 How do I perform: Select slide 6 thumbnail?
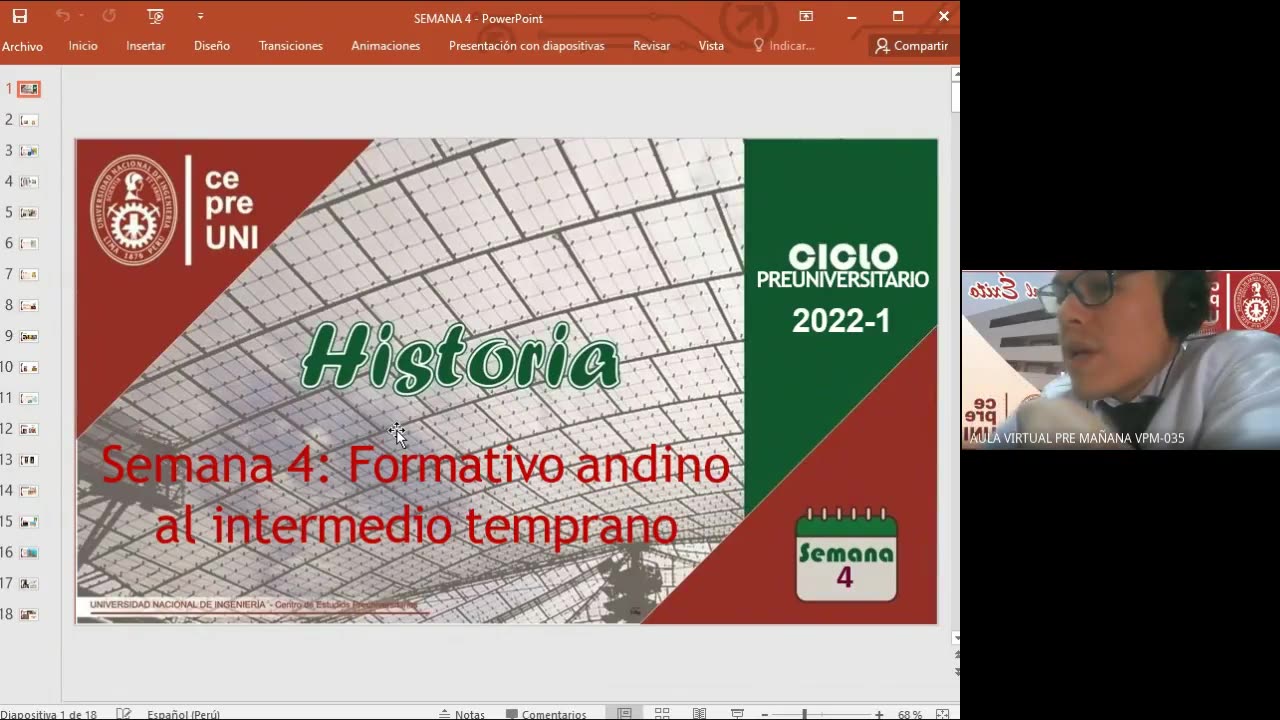(x=29, y=244)
